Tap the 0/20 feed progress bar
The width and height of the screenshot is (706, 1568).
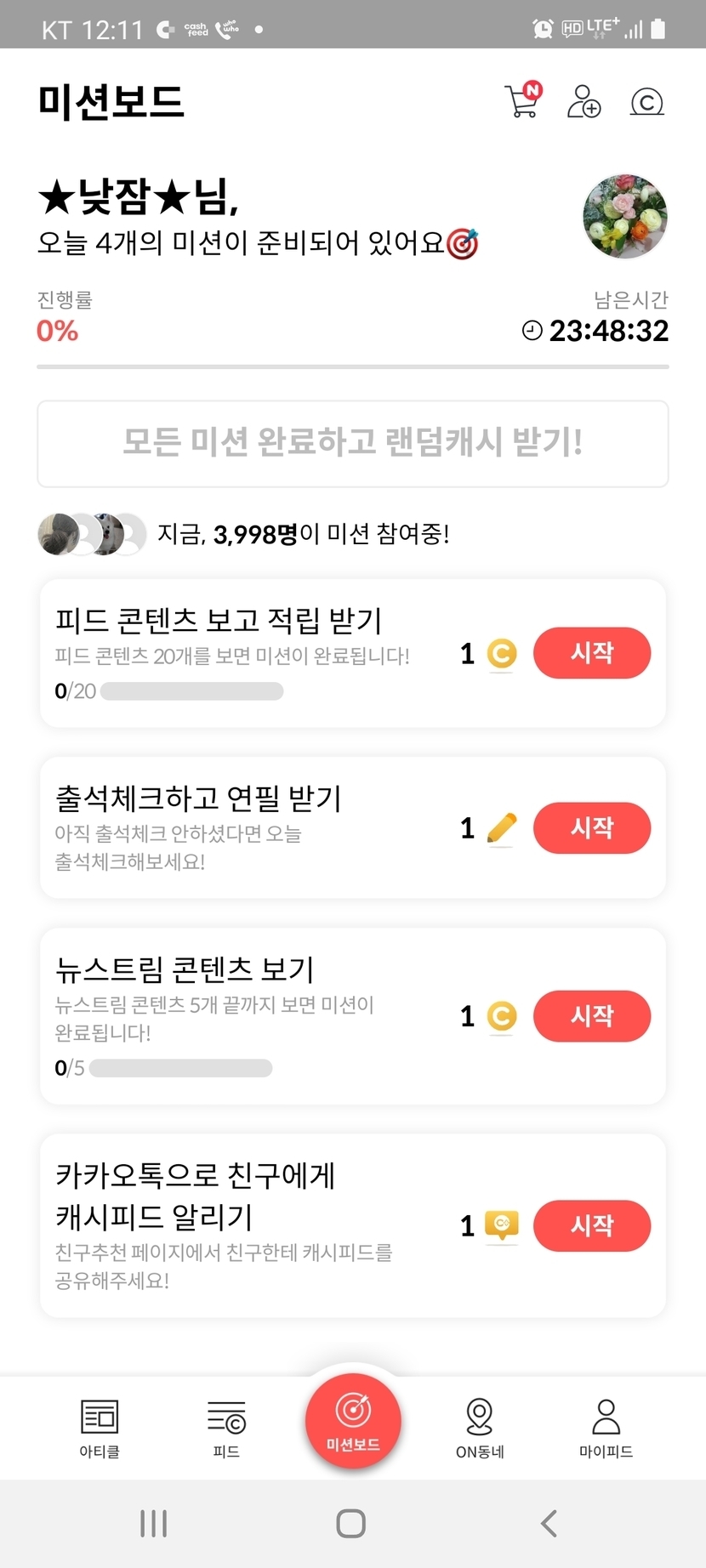191,691
